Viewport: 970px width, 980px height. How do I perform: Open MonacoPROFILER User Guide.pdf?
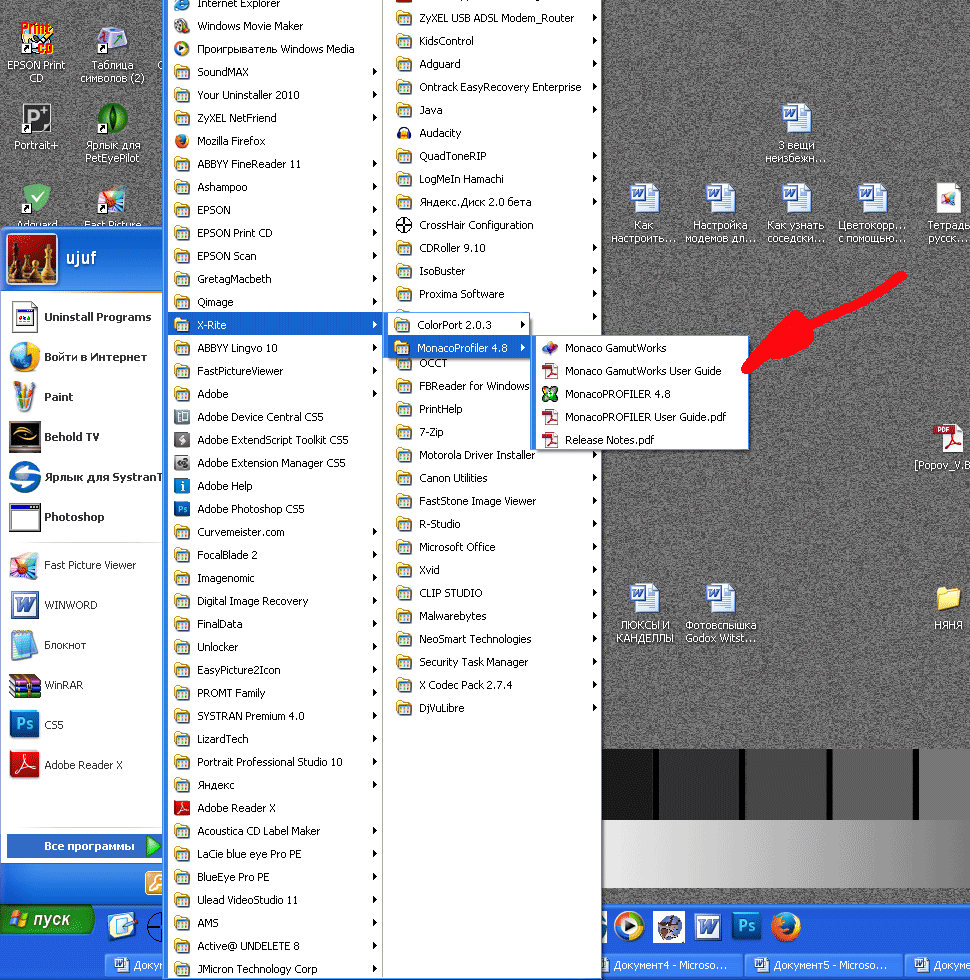(641, 417)
